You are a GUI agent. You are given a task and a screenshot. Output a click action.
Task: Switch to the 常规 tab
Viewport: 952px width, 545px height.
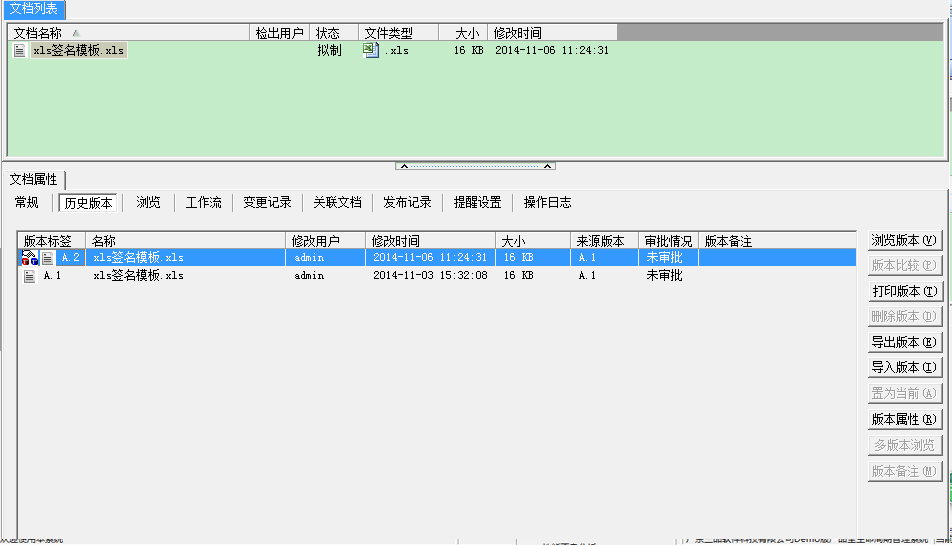(27, 203)
